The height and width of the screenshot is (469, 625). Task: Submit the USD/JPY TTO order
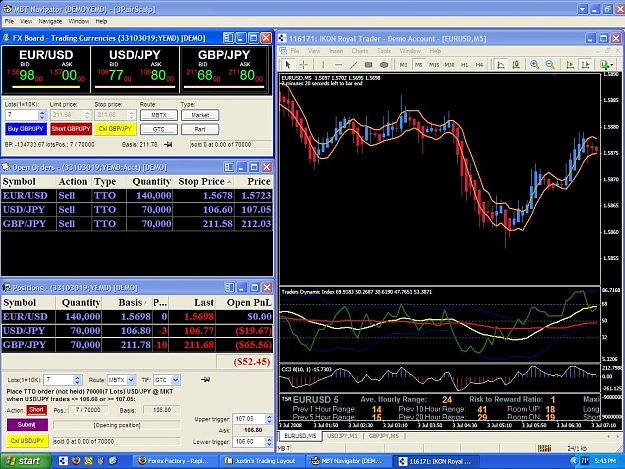pos(27,425)
